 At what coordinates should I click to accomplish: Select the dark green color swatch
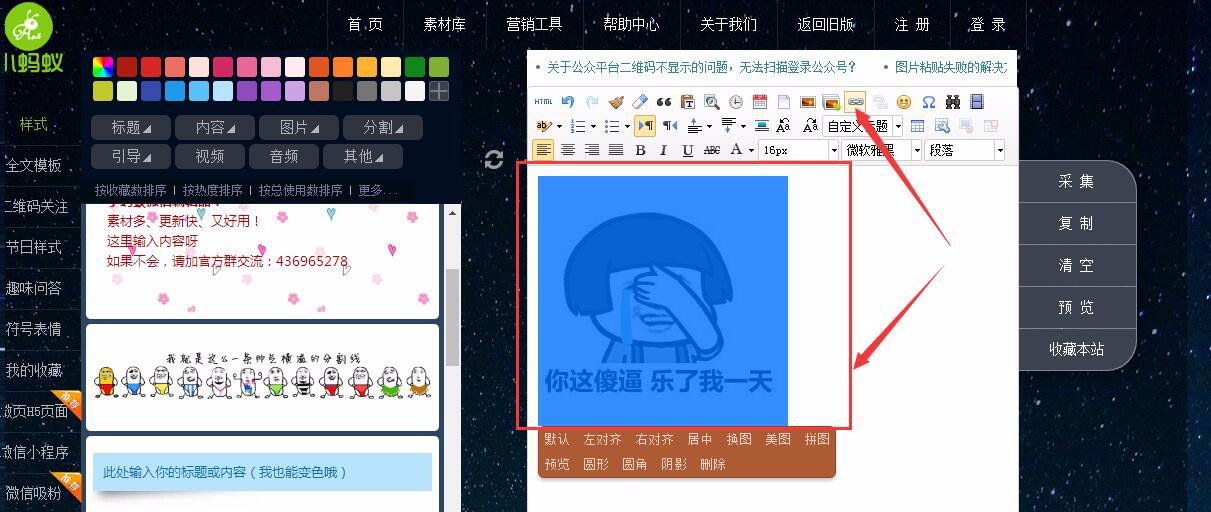tap(415, 67)
